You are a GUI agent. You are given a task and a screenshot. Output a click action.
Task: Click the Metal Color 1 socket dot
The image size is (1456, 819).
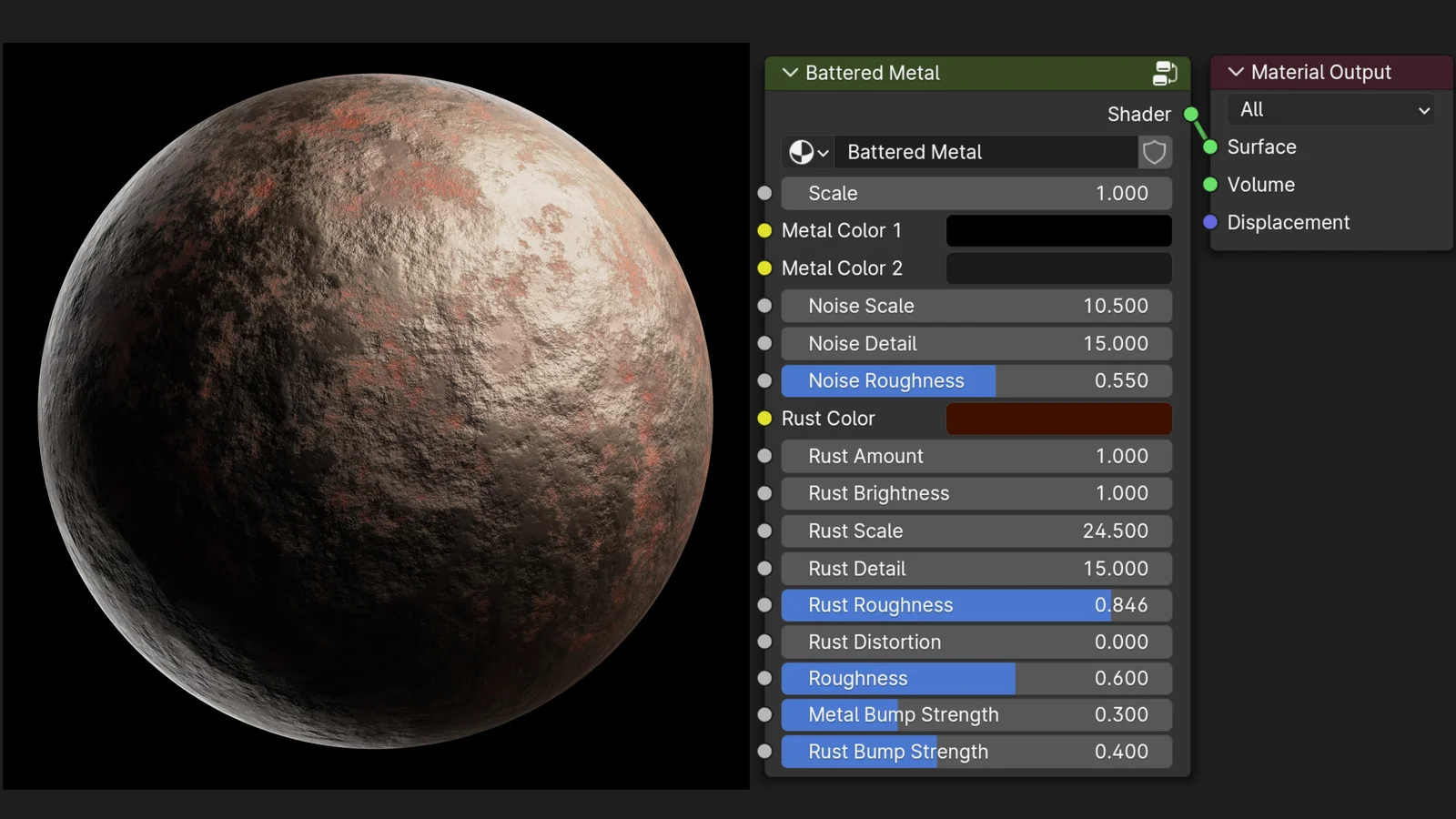point(764,231)
